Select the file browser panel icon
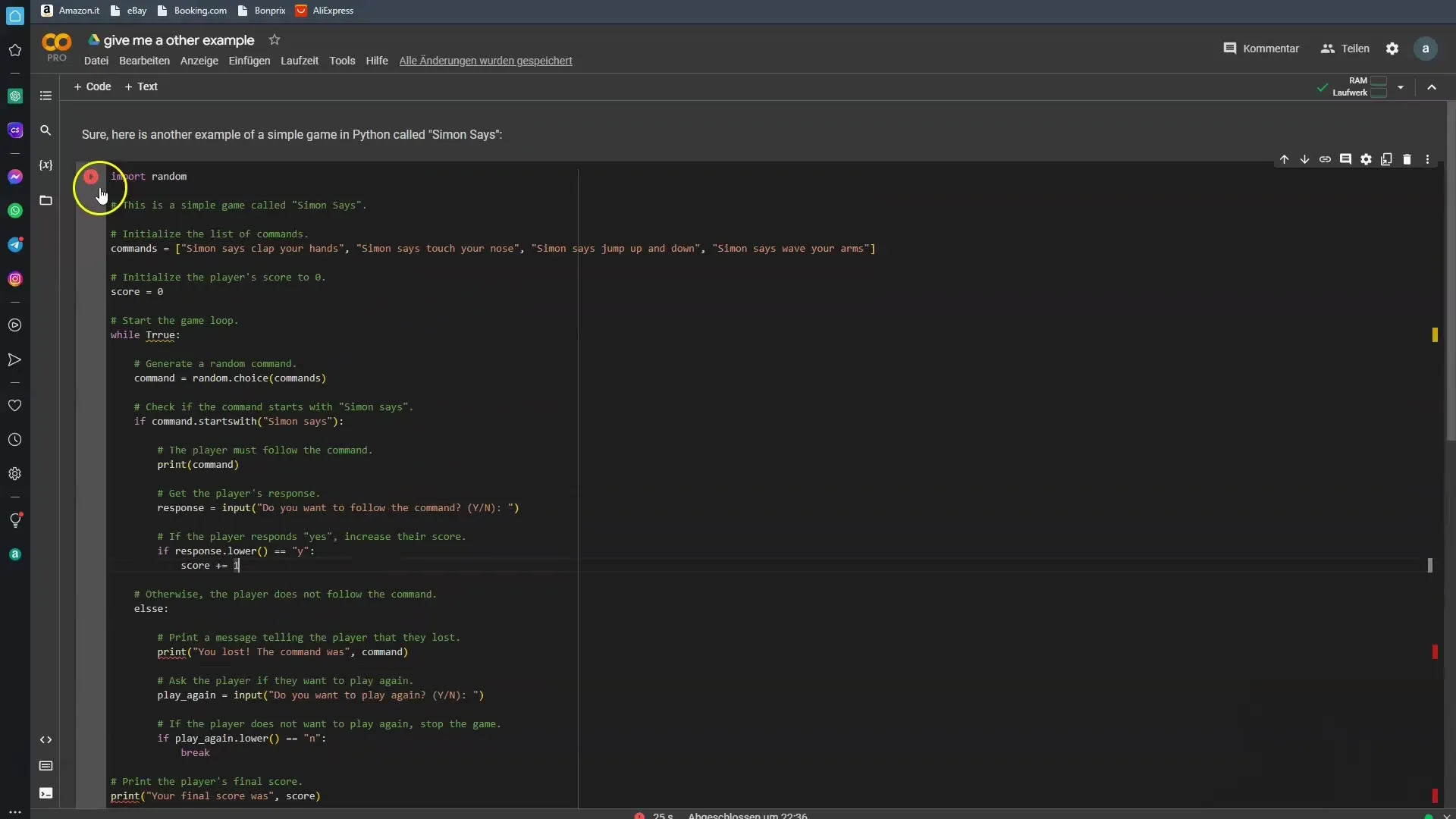This screenshot has height=819, width=1456. coord(45,200)
